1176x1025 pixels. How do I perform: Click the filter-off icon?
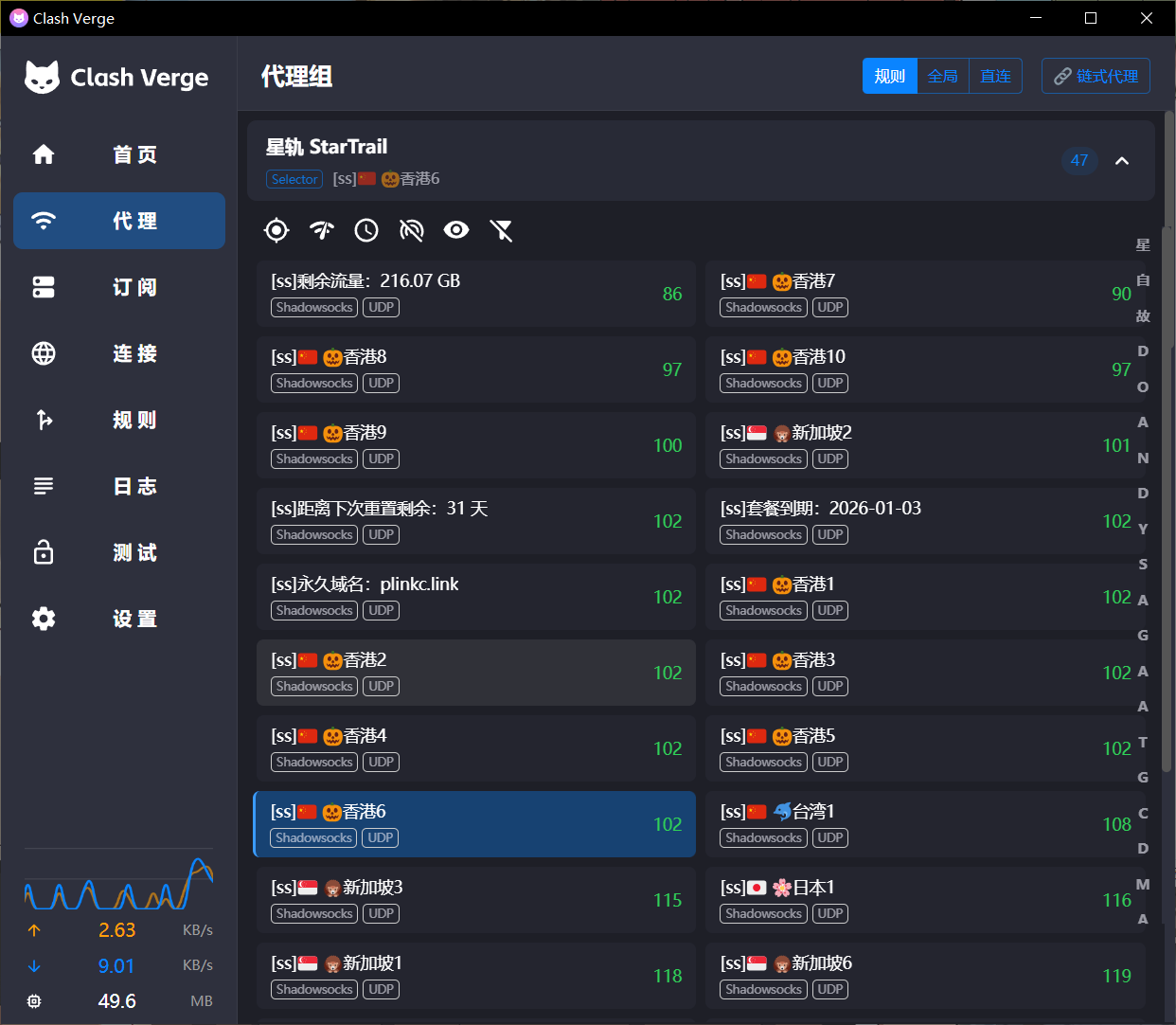click(502, 230)
